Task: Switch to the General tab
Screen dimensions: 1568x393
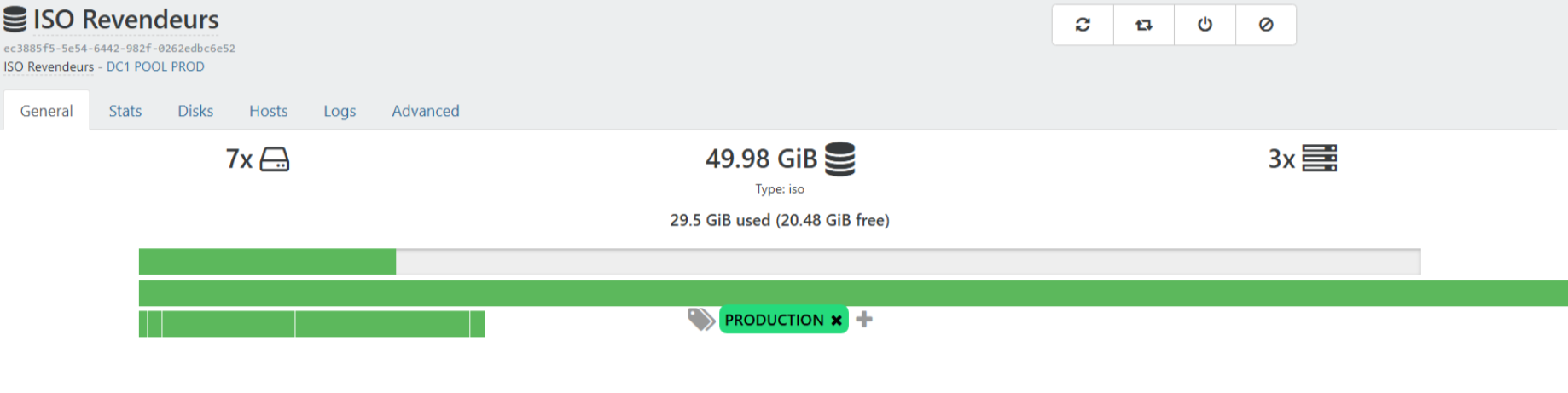Action: point(47,111)
